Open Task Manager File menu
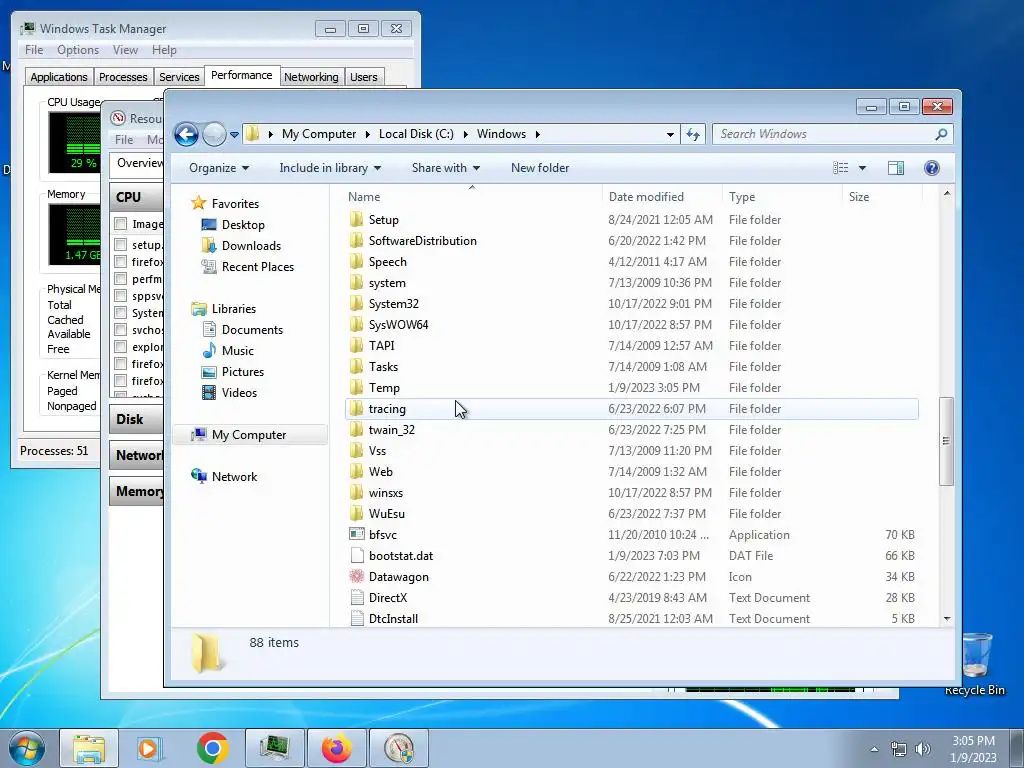The height and width of the screenshot is (768, 1024). [x=34, y=50]
